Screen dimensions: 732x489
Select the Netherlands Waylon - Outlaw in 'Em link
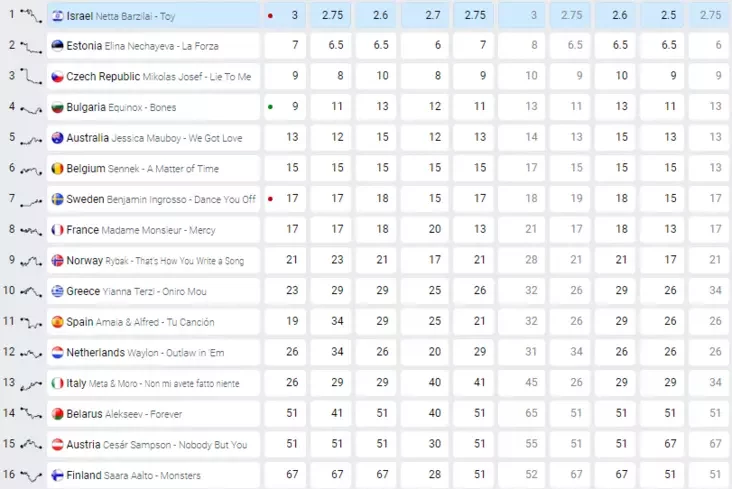point(145,353)
